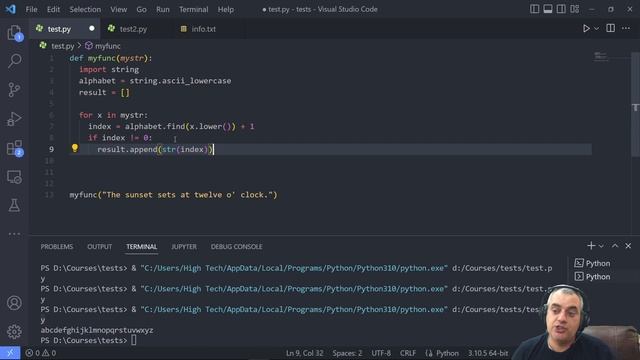Close the terminal panel

[628, 246]
